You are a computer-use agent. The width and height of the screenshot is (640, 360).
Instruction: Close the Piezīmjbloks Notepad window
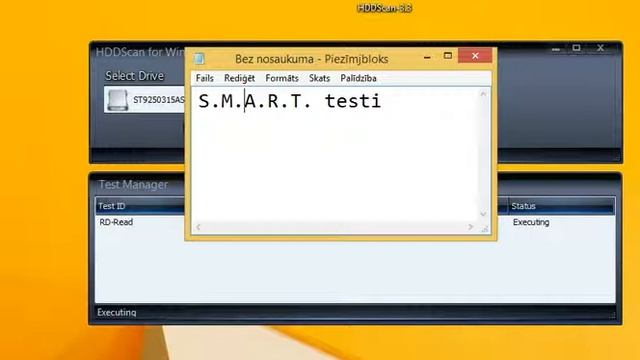pyautogui.click(x=475, y=56)
